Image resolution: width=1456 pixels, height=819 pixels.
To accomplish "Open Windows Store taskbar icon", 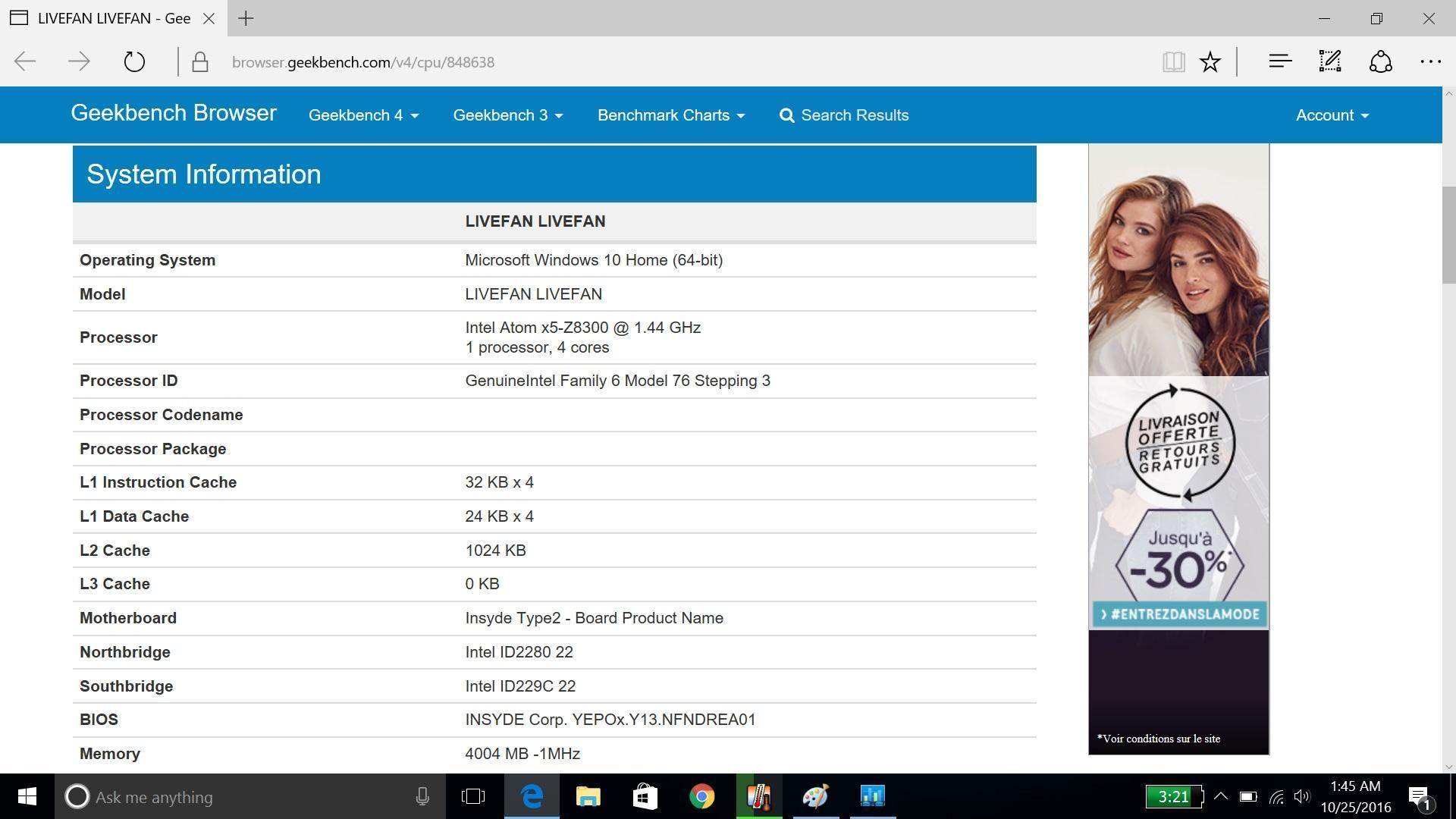I will (645, 797).
